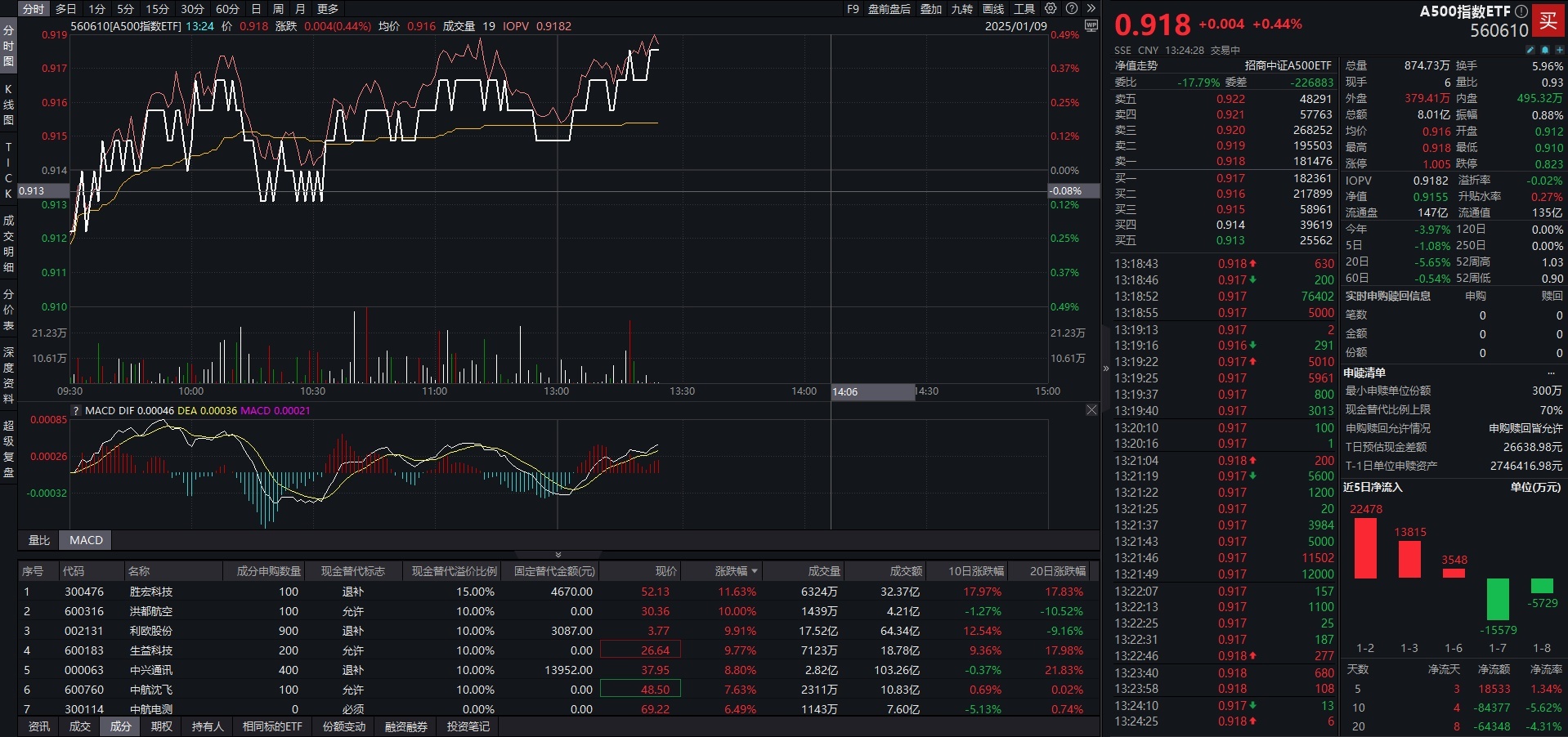The height and width of the screenshot is (737, 1568).
Task: Switch to 量比 indicator tab
Action: click(x=39, y=540)
